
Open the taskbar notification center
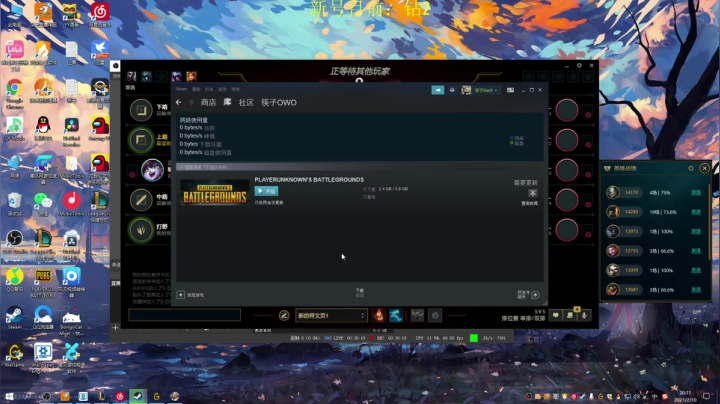pyautogui.click(x=707, y=396)
